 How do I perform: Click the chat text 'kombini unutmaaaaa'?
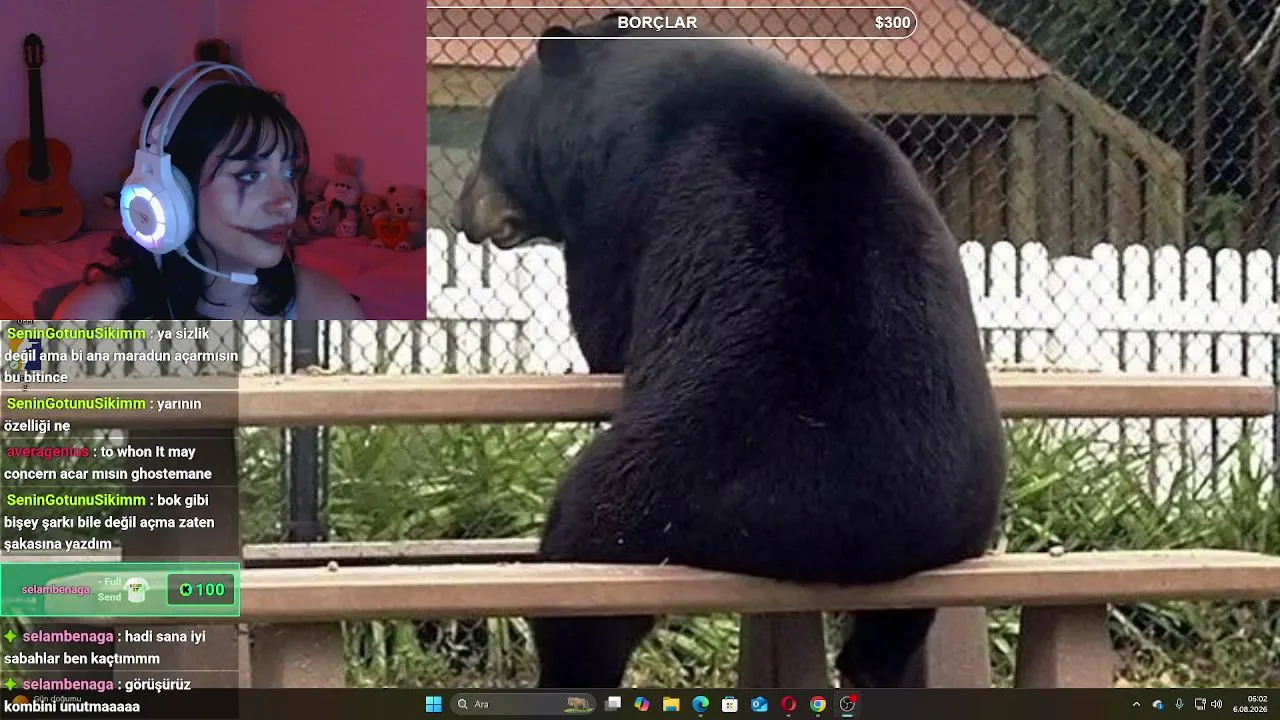pos(72,706)
